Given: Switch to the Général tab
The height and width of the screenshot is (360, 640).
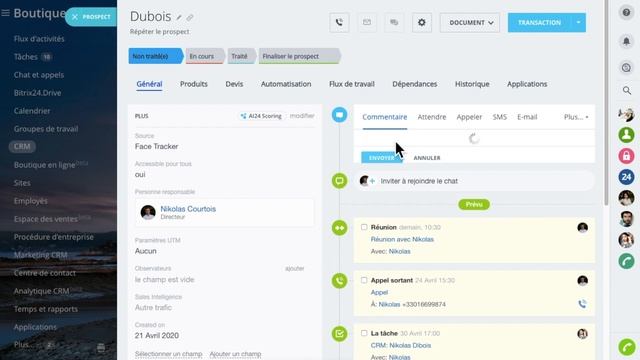Looking at the screenshot, I should point(149,84).
